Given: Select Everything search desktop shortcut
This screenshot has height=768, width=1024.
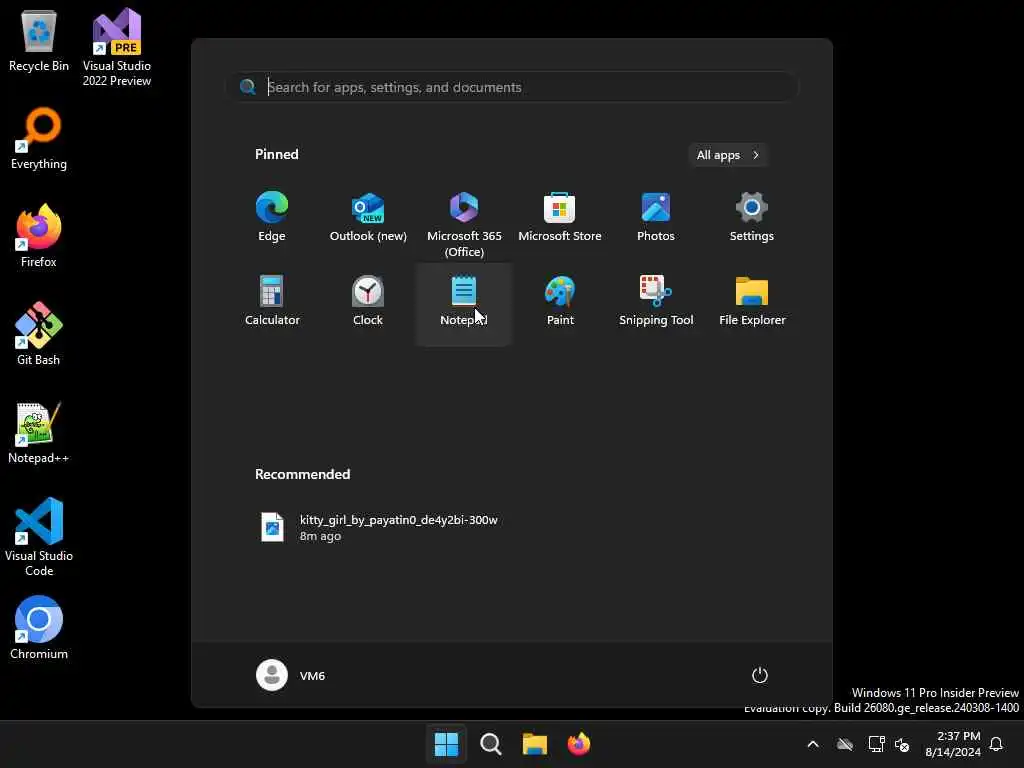Looking at the screenshot, I should [x=39, y=138].
